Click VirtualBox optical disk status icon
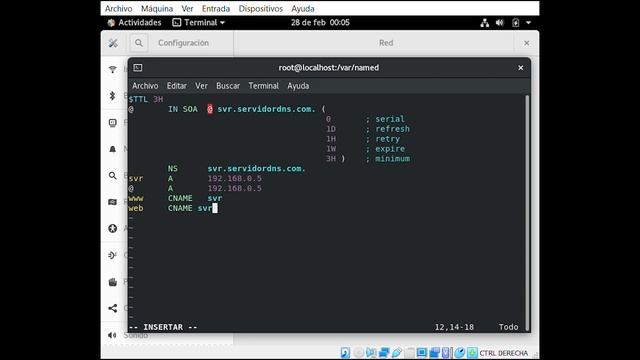 point(358,353)
